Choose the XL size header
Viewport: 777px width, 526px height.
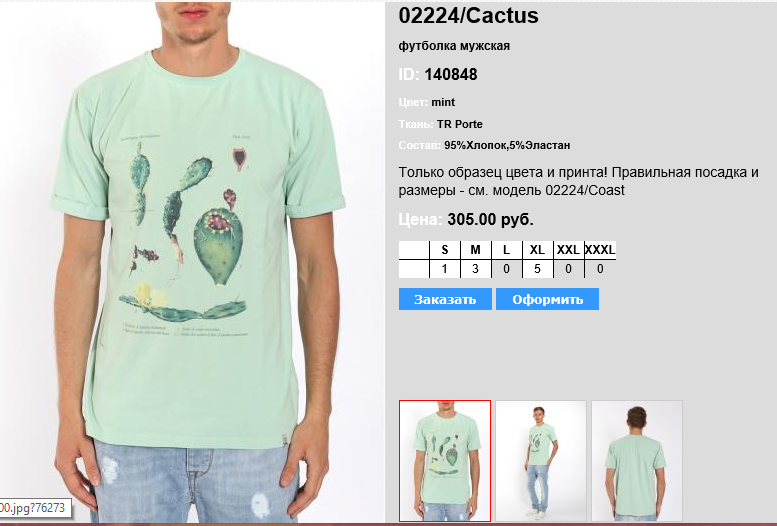point(537,250)
